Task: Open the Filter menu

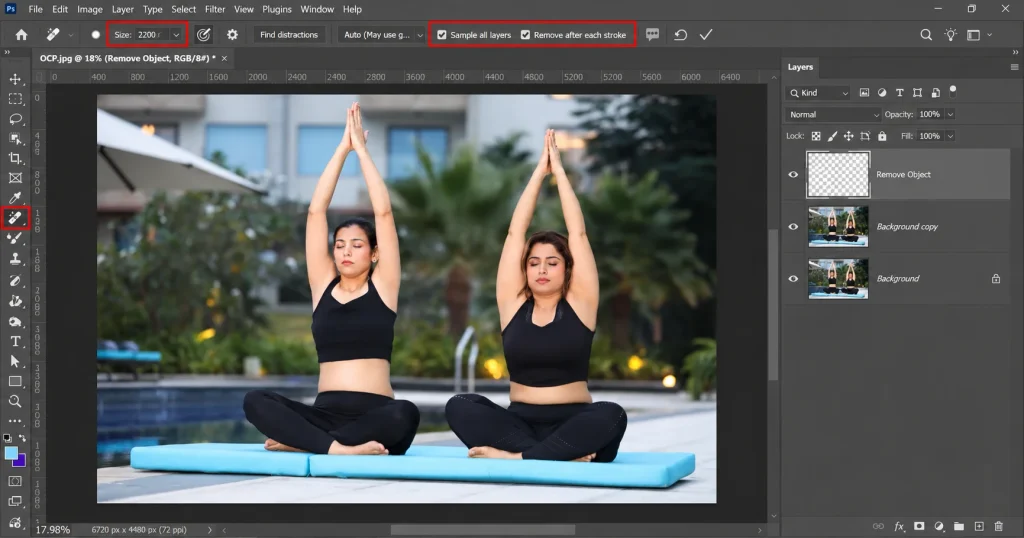Action: pos(215,9)
